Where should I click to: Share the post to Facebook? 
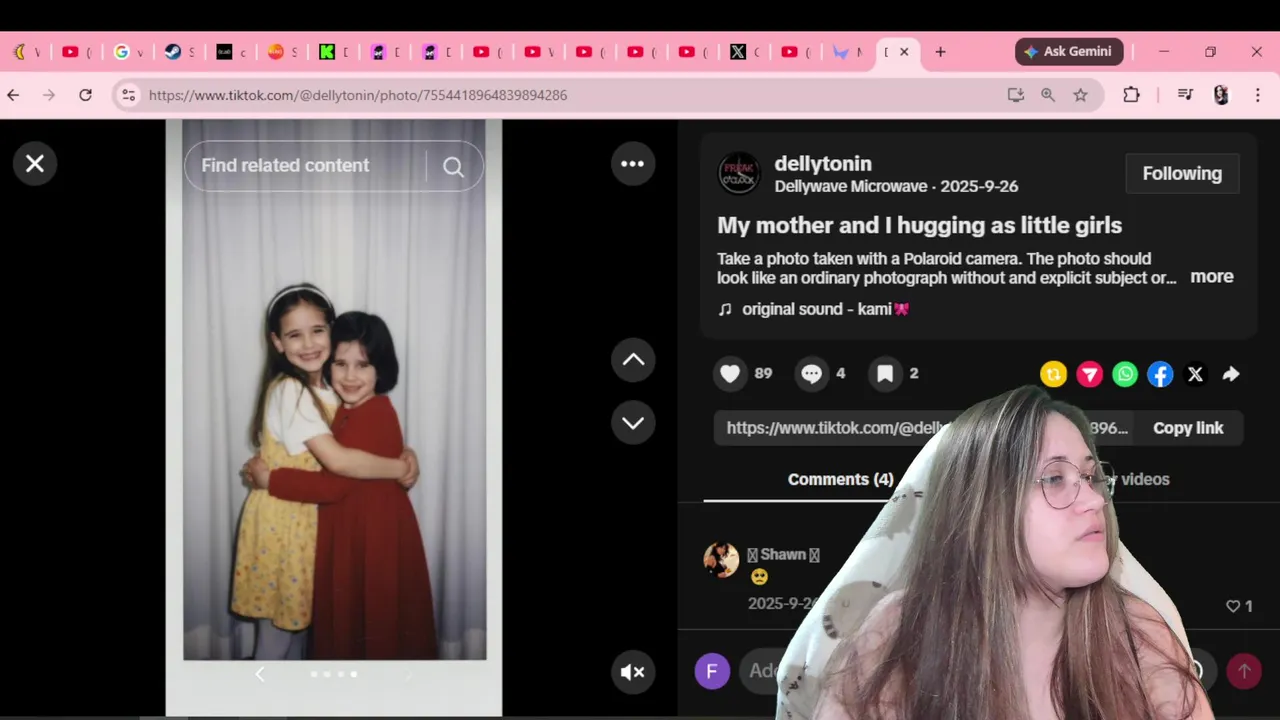tap(1160, 374)
